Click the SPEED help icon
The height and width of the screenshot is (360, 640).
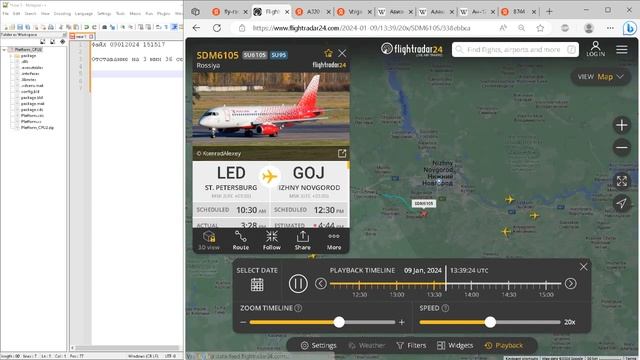[445, 308]
